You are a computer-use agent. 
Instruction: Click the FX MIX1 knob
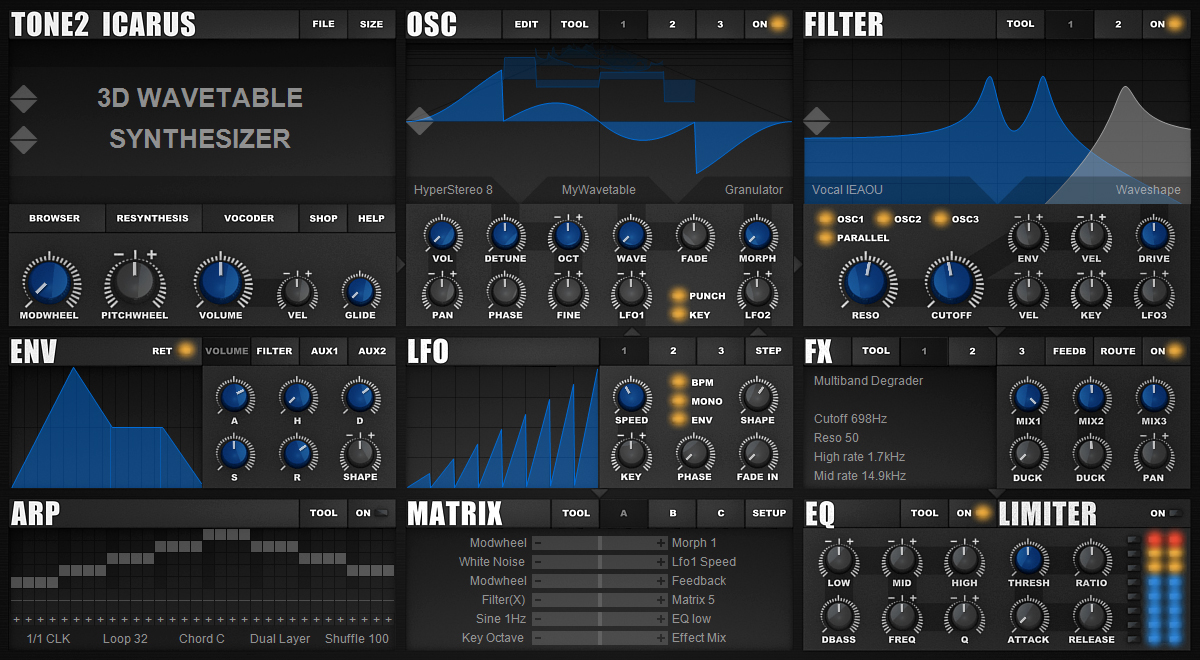click(x=1028, y=397)
